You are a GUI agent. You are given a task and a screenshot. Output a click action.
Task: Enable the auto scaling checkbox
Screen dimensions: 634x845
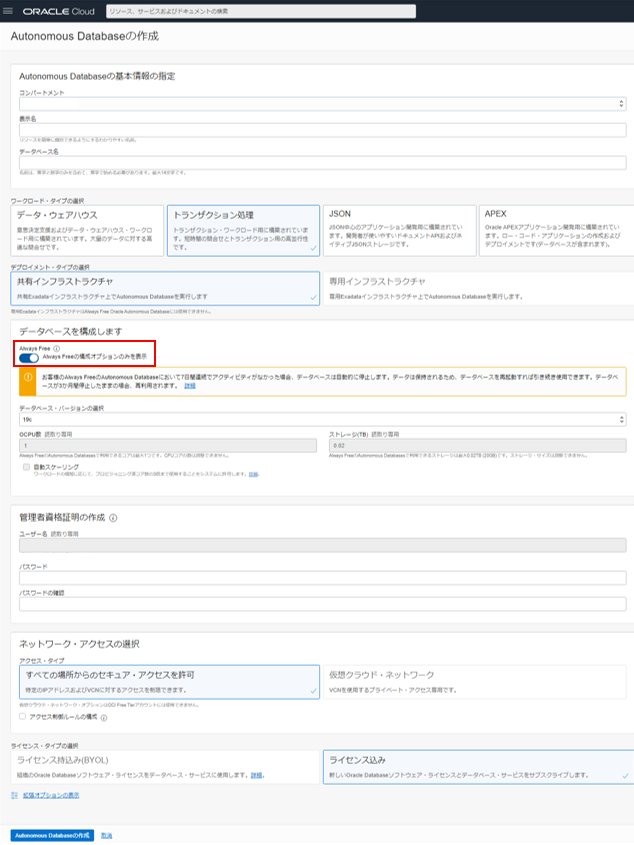(x=26, y=467)
